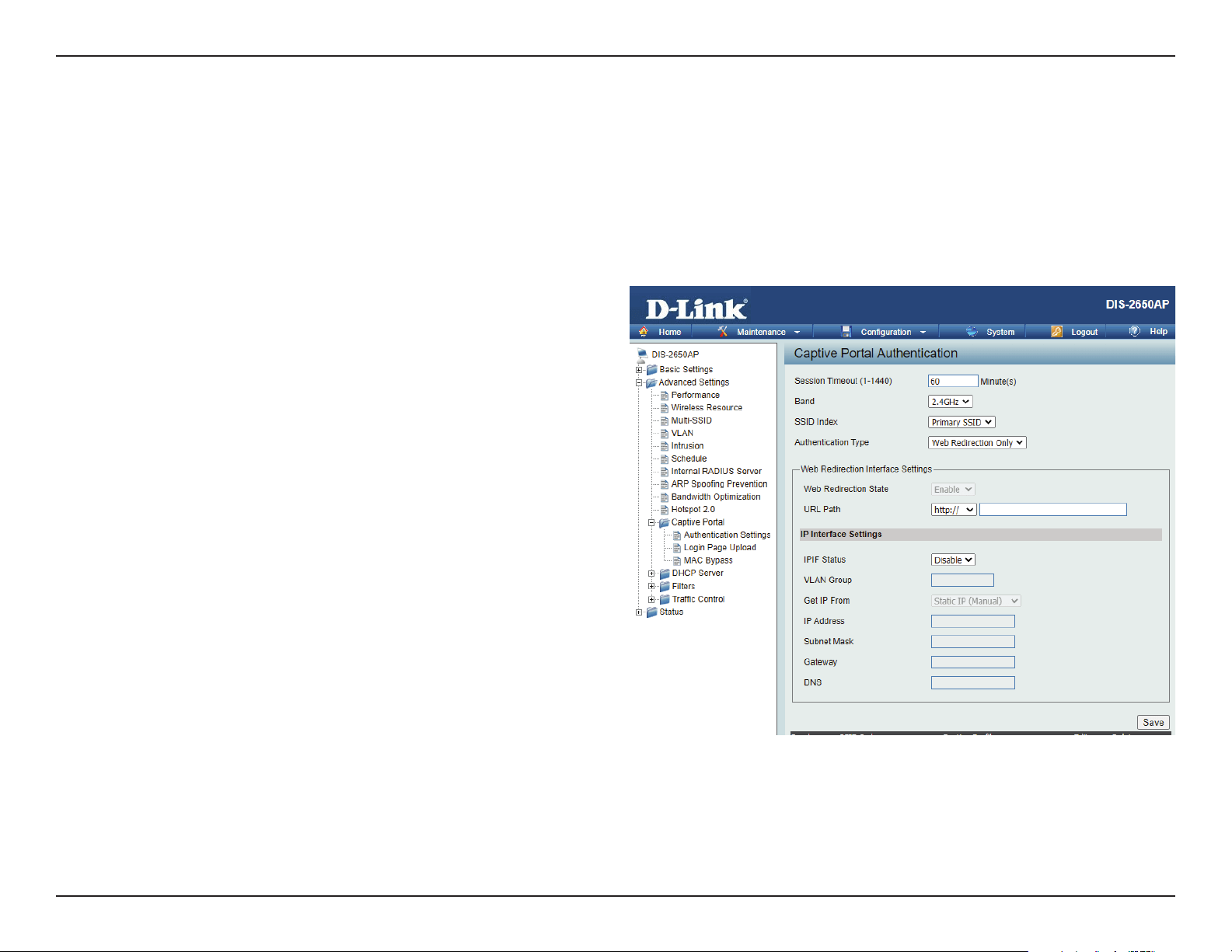
Task: Click the IP Address input field
Action: click(973, 621)
